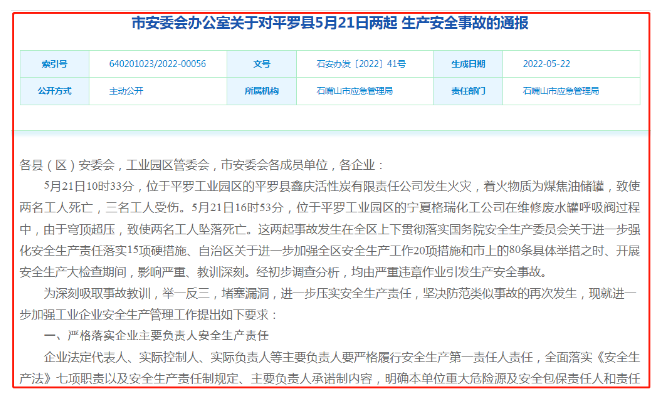Click the 公开方式 label cell
The height and width of the screenshot is (401, 665).
[55, 90]
